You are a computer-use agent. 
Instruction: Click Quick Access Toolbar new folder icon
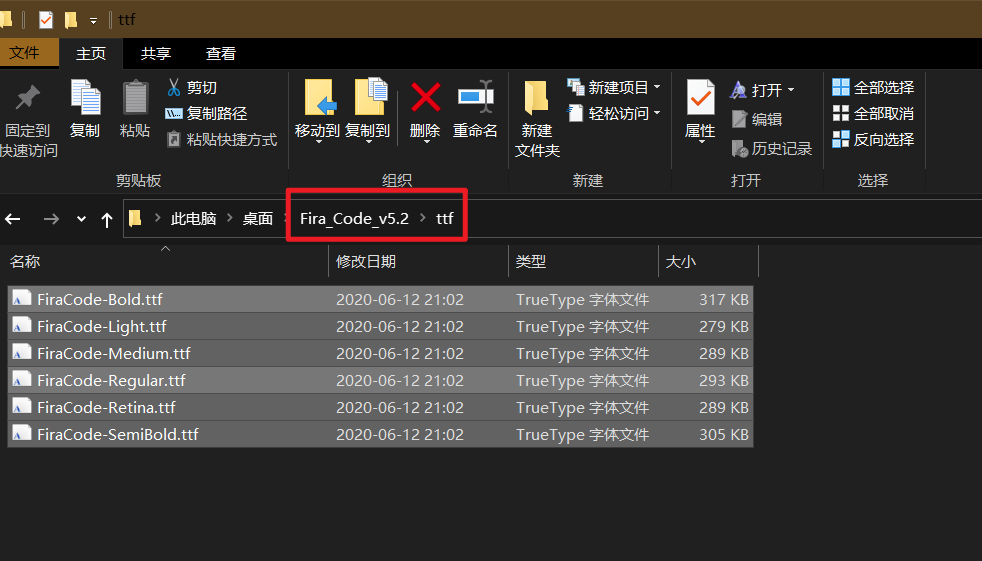click(71, 20)
